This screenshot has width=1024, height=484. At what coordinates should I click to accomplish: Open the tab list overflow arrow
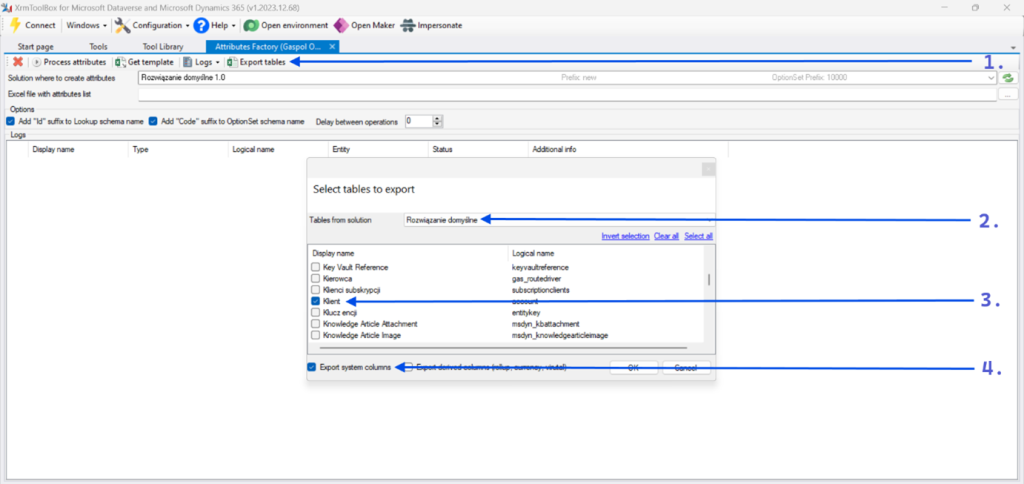click(1013, 48)
